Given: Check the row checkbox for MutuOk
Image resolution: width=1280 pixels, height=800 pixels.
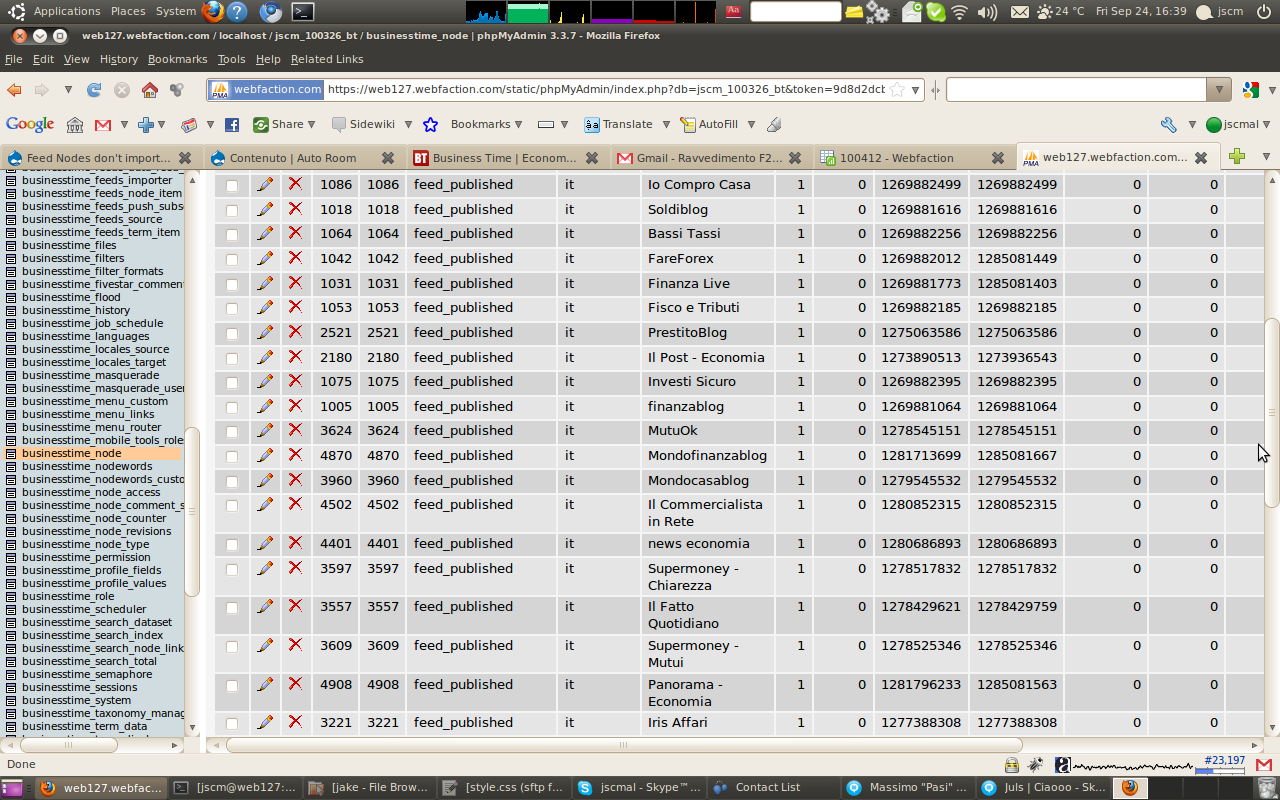Looking at the screenshot, I should coord(231,430).
